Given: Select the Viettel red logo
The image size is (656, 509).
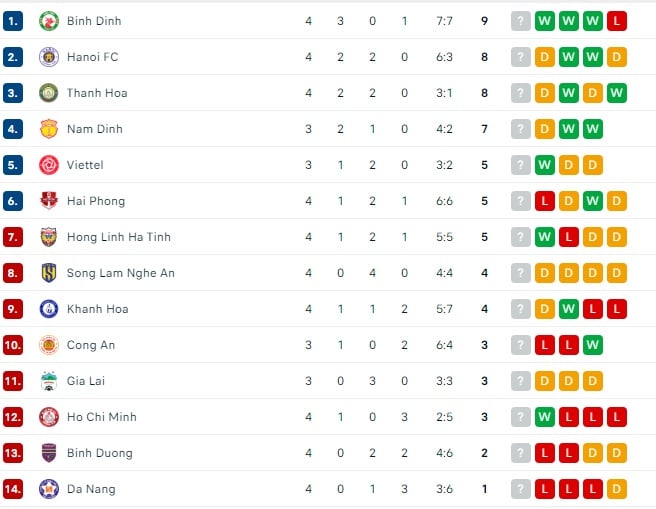Looking at the screenshot, I should click(49, 165).
